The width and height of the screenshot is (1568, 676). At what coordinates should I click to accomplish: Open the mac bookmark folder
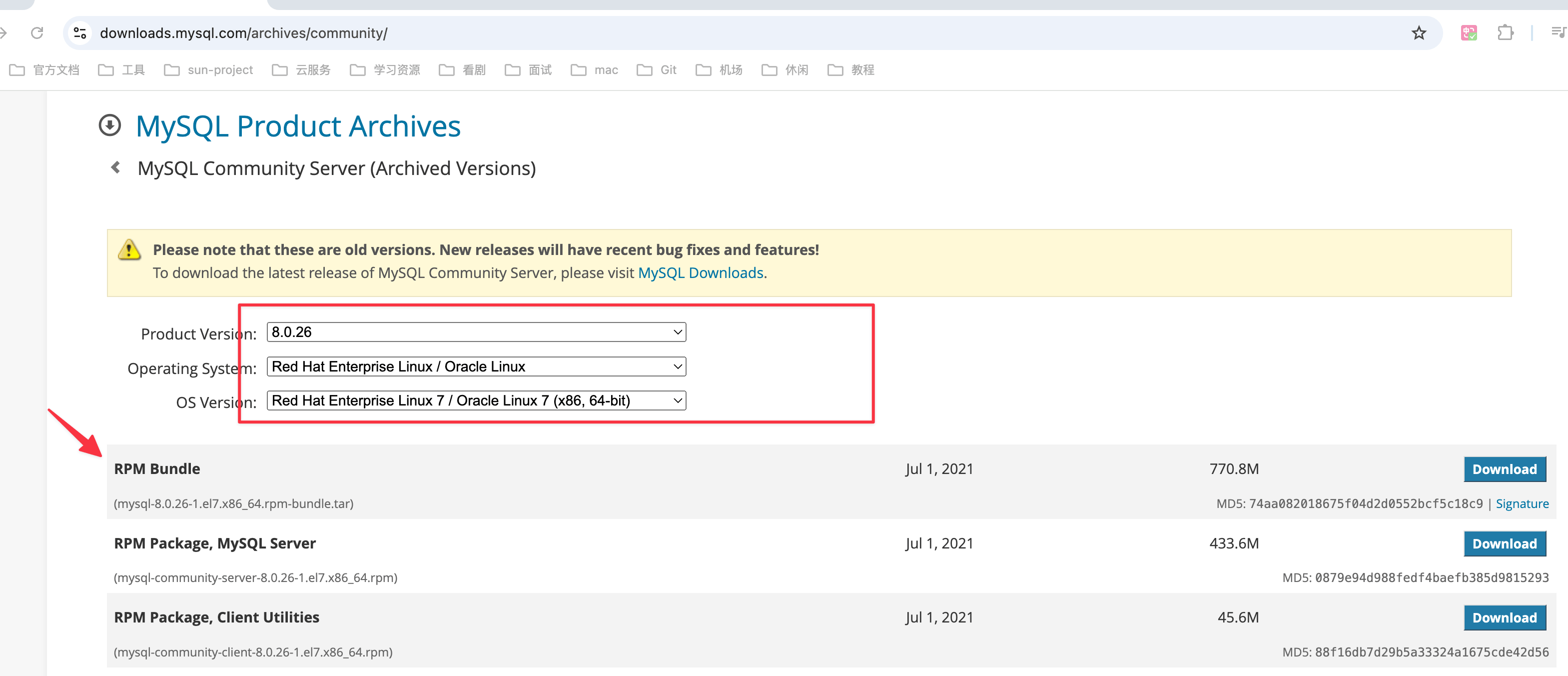coord(594,70)
